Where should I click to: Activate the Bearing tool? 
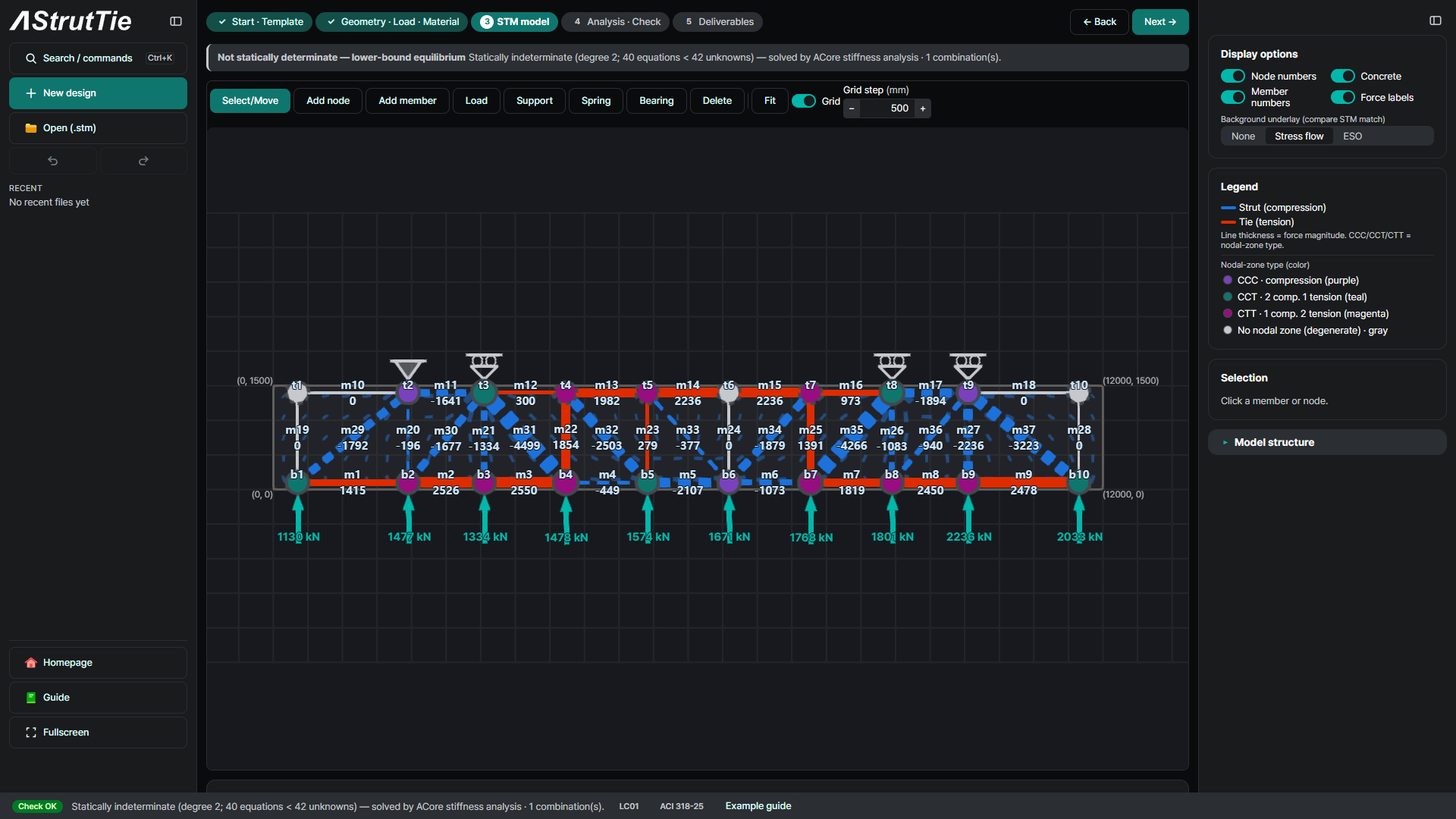(656, 101)
